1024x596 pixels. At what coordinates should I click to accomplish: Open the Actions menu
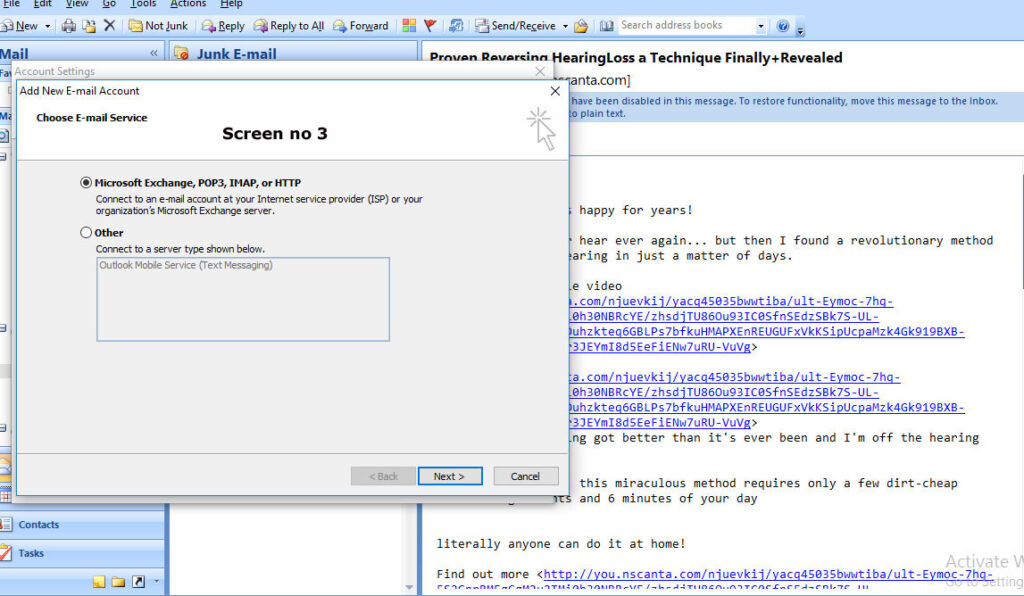coord(188,4)
